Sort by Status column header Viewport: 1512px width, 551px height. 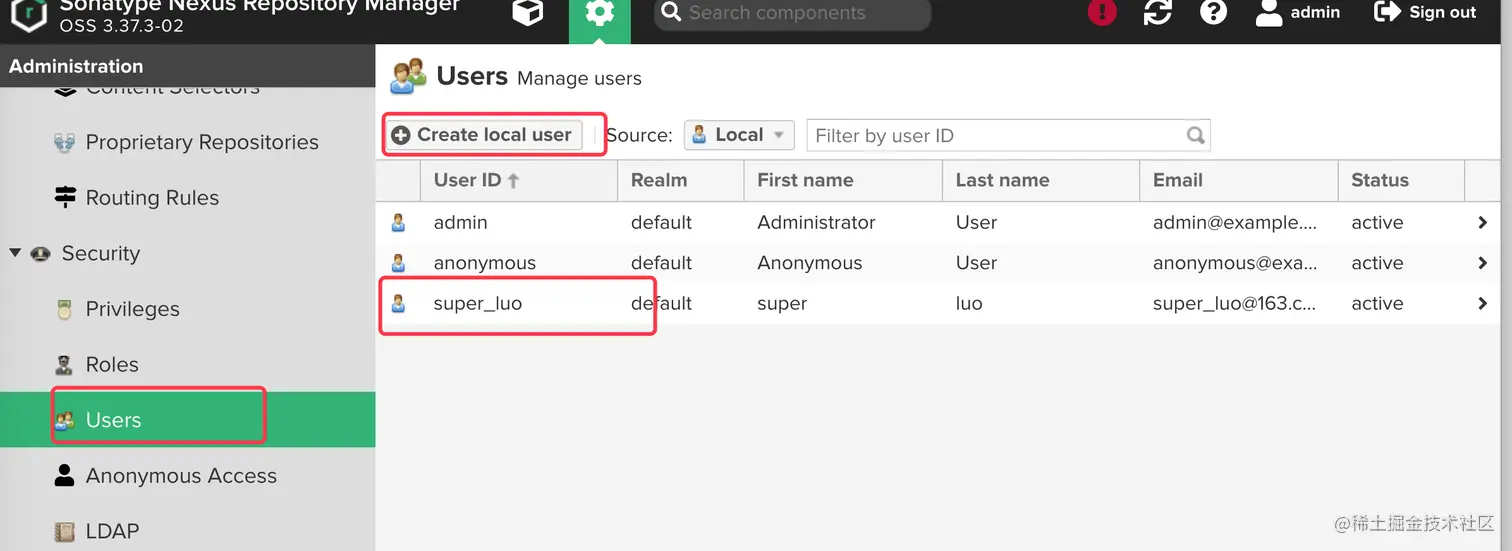pyautogui.click(x=1401, y=181)
